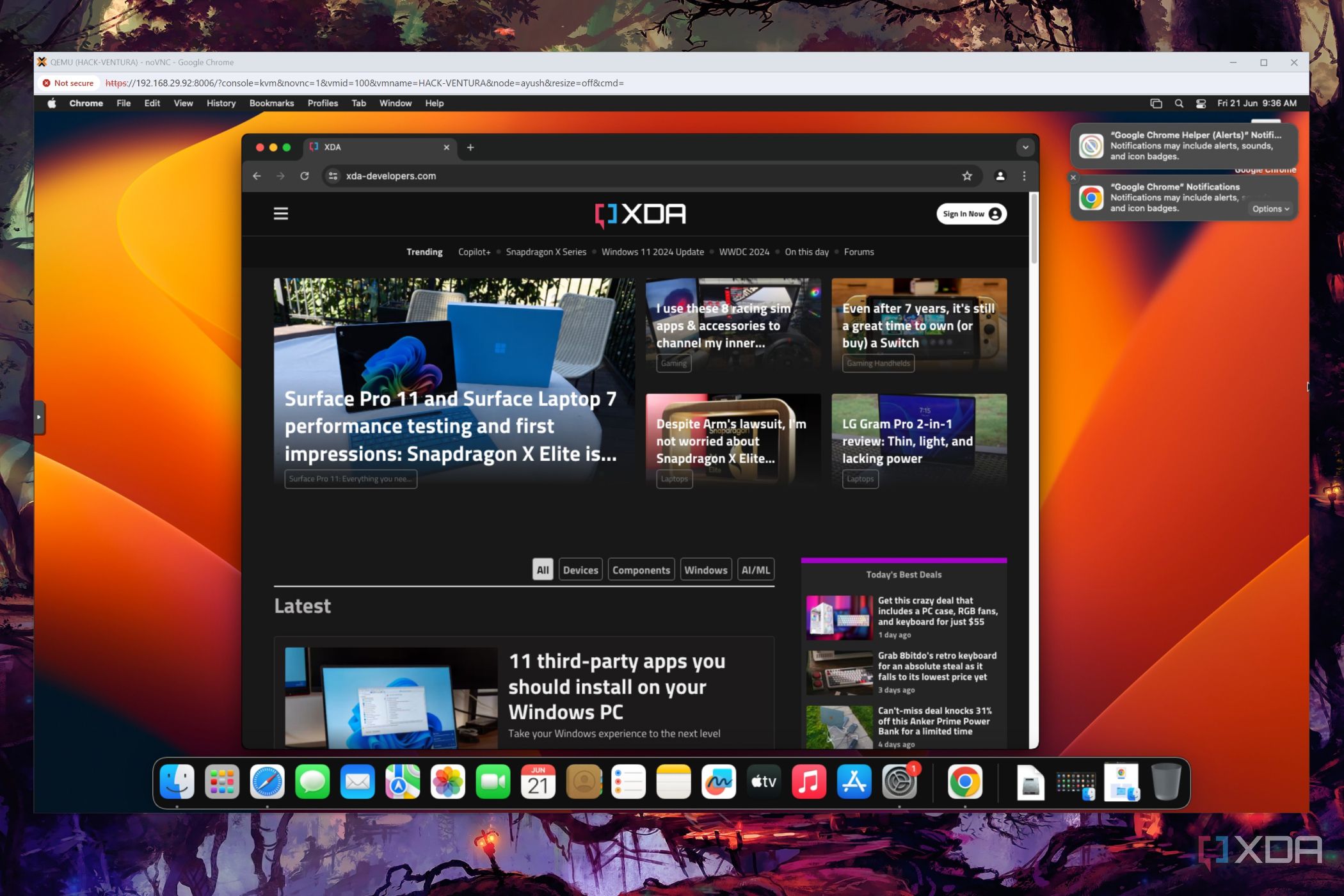Open Notes app in the dock
The width and height of the screenshot is (1344, 896).
point(673,781)
